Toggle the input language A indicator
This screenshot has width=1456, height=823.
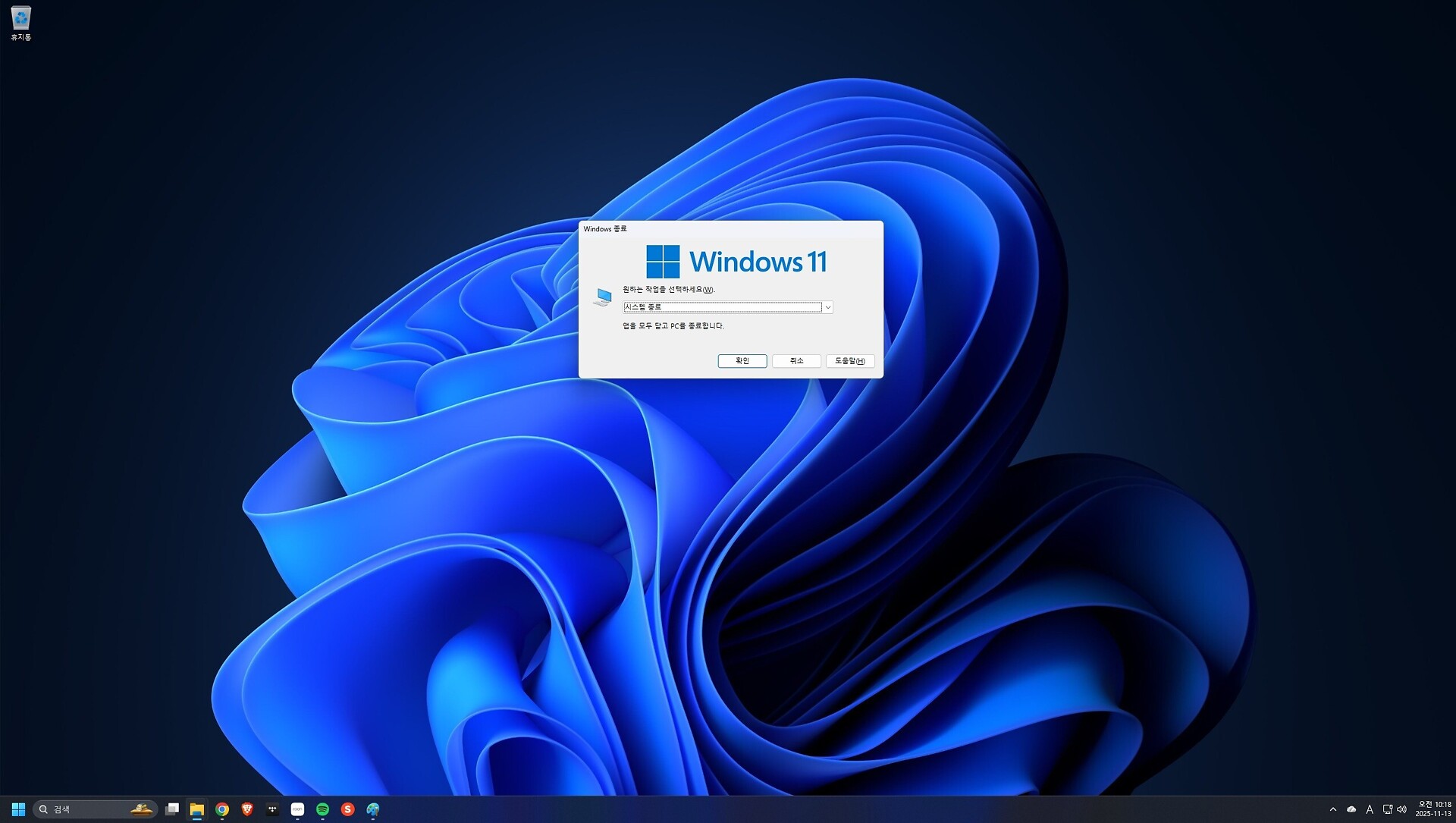tap(1370, 809)
